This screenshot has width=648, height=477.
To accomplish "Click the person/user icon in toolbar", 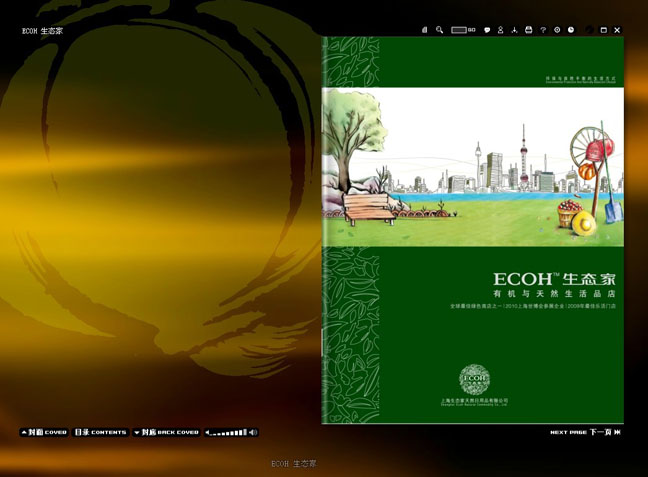I will click(x=500, y=30).
